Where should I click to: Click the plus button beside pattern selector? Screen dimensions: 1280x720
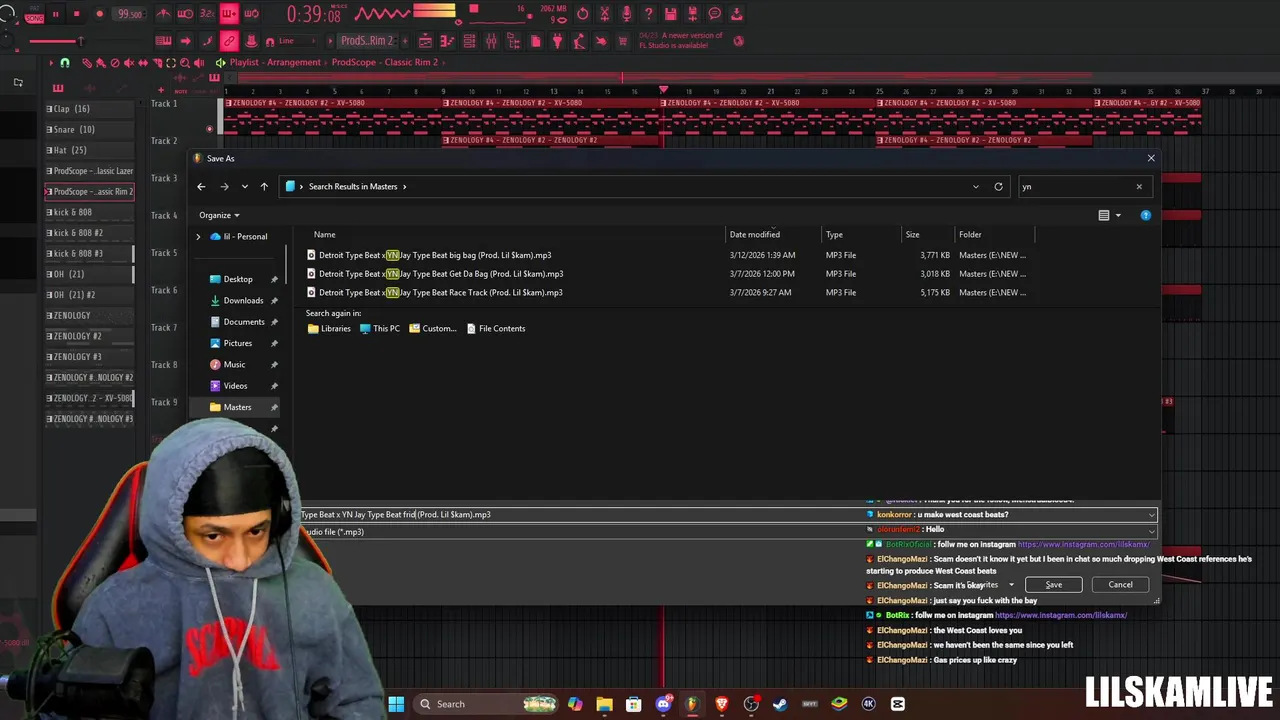tap(405, 41)
